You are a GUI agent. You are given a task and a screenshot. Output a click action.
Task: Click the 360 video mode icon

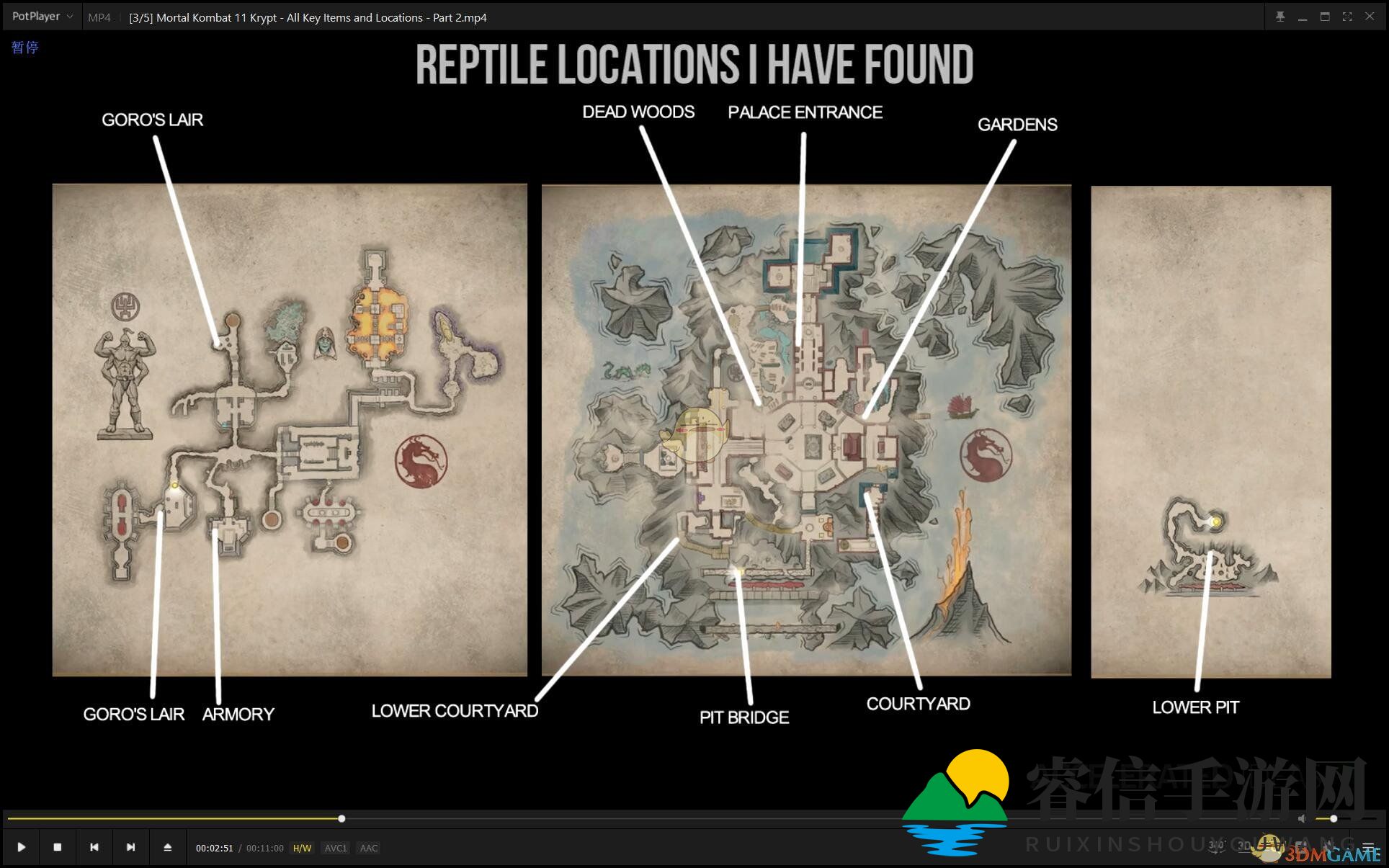coord(1217,846)
